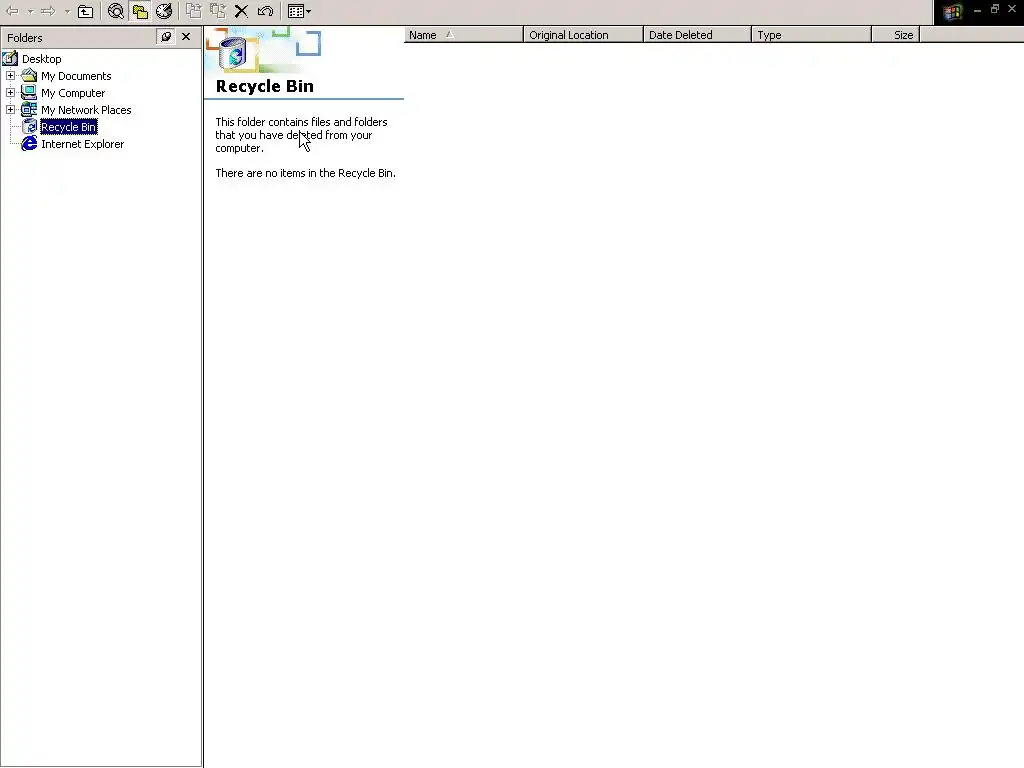Close the Explorer window

click(x=1012, y=9)
